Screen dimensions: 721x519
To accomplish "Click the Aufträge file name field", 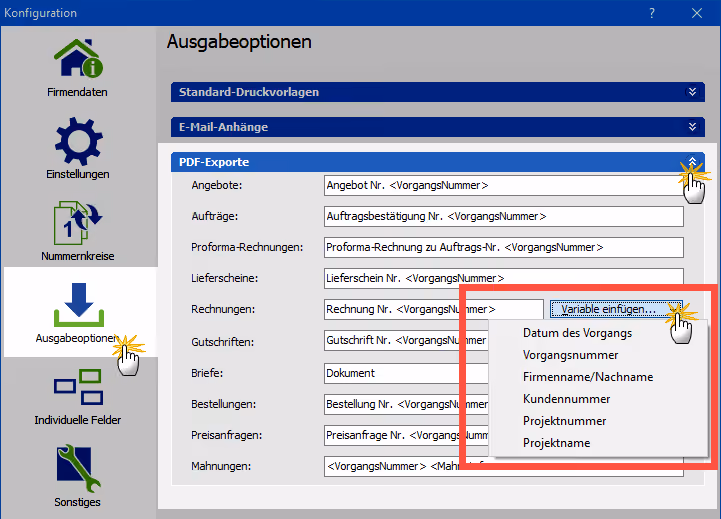I will coord(504,216).
